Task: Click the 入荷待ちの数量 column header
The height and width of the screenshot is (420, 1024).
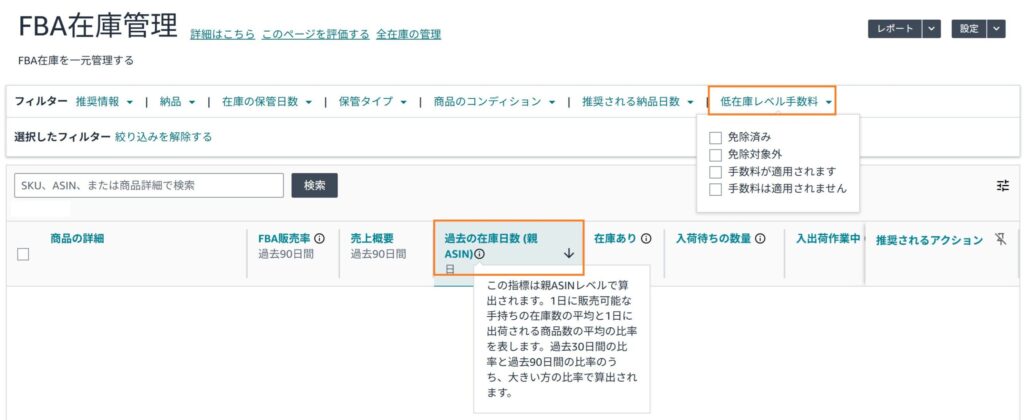Action: 713,238
